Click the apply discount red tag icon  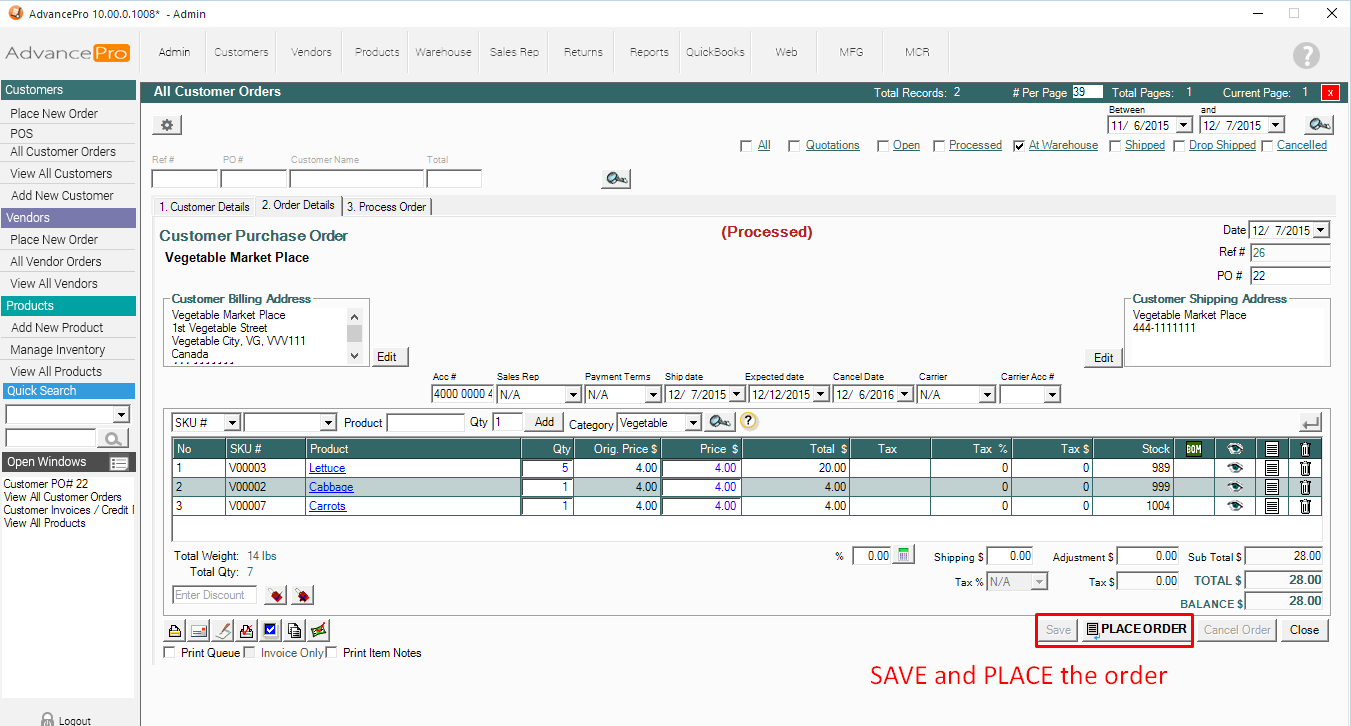click(x=277, y=596)
